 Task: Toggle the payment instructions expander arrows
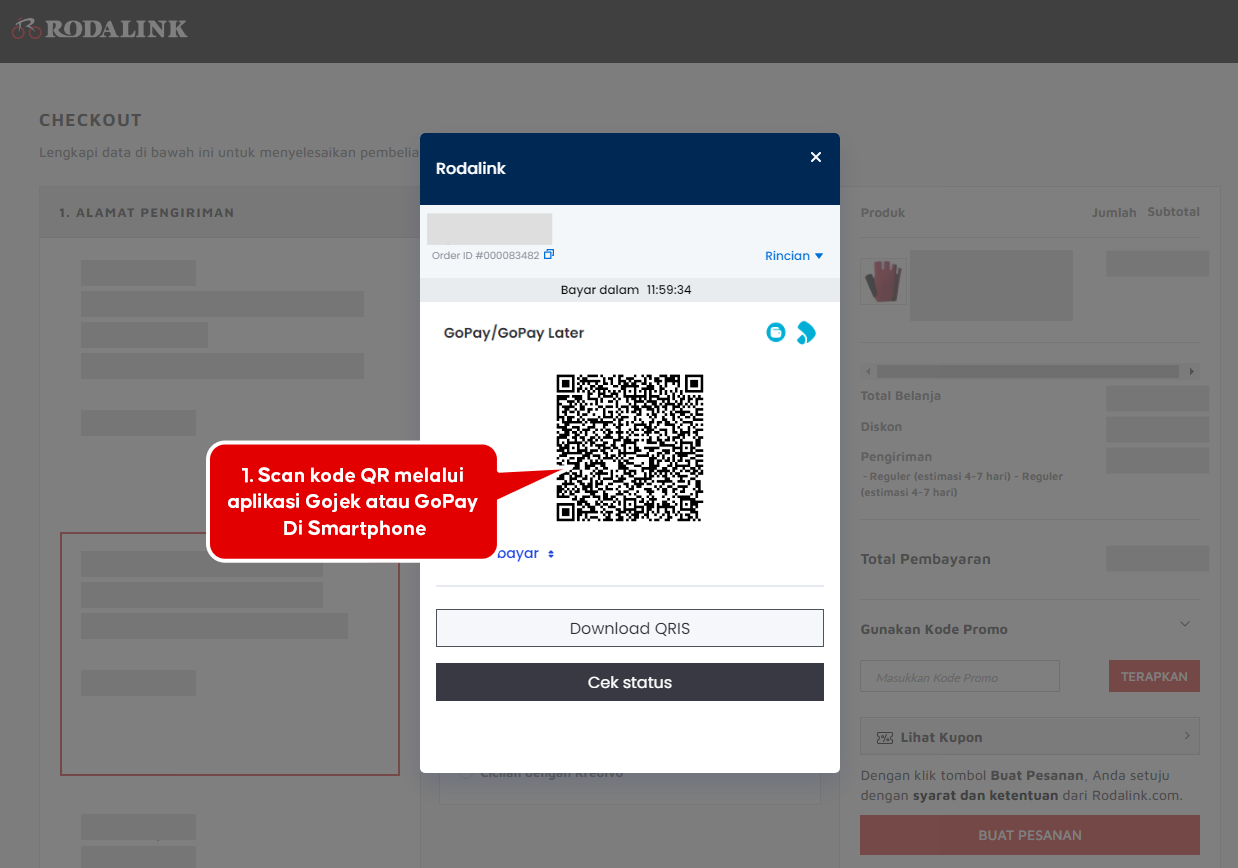point(550,554)
